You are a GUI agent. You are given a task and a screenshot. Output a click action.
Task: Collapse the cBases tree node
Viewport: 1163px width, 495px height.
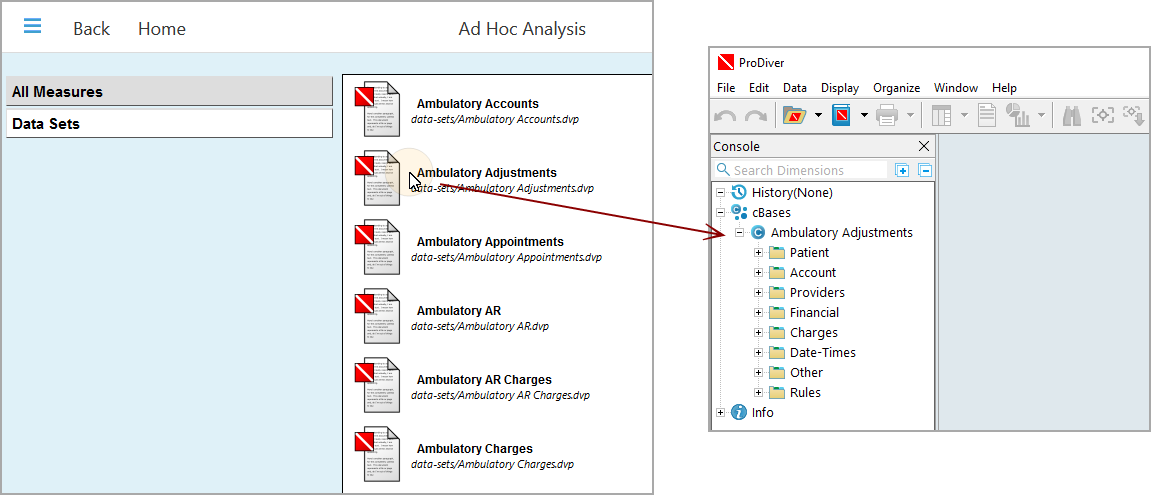(x=720, y=212)
